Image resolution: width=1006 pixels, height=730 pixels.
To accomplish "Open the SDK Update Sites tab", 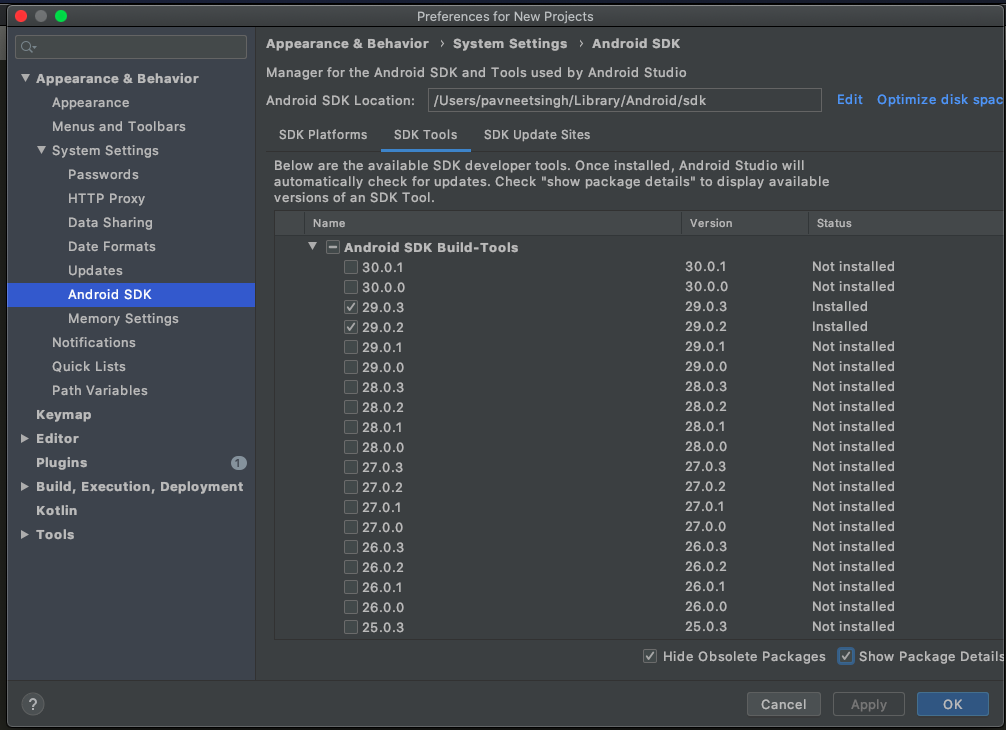I will tap(537, 135).
